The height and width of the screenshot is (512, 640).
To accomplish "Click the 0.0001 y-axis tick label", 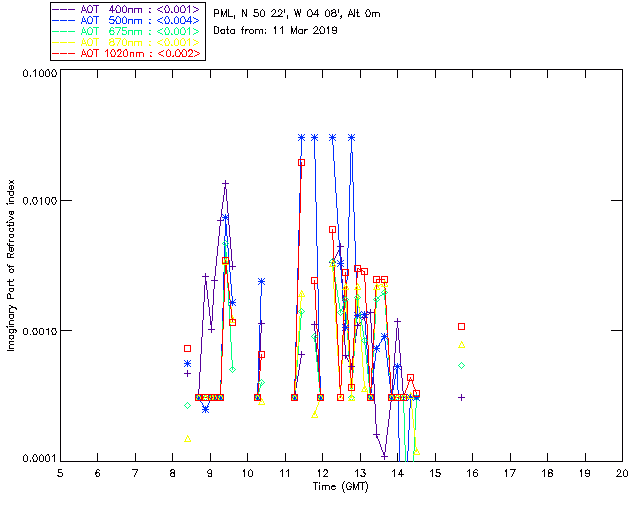I will point(39,459).
